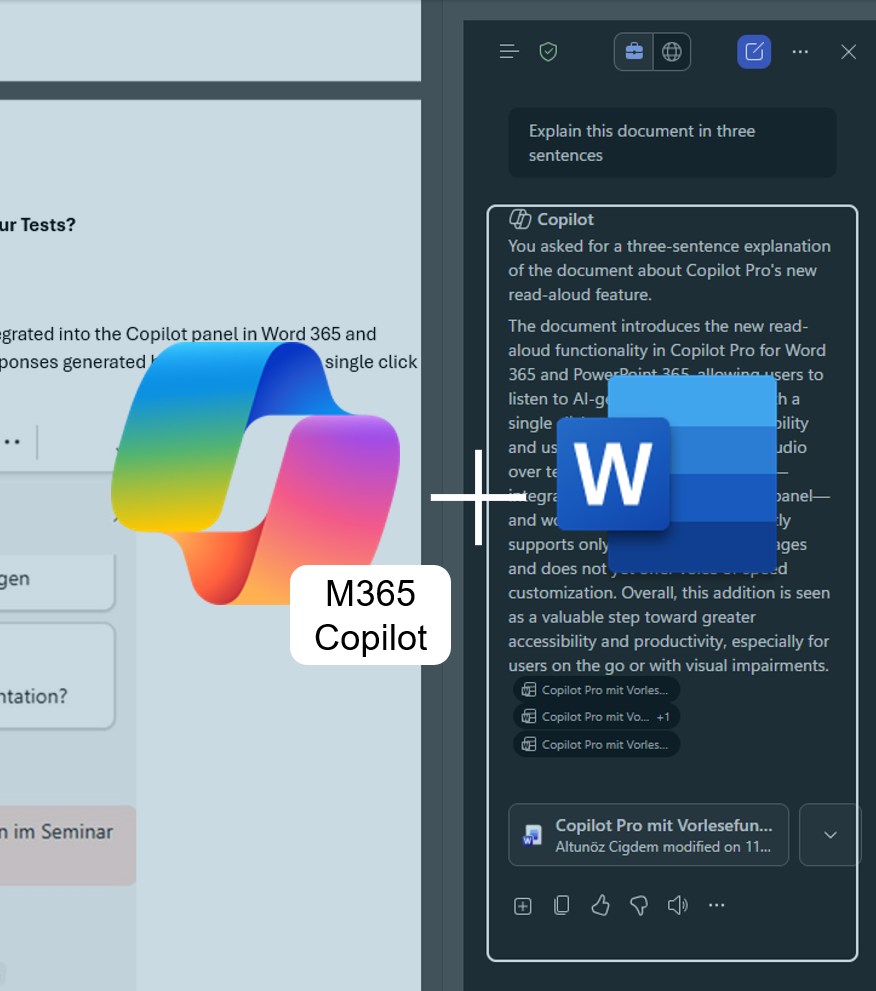Open the first Copilot Pro reference chip
Image resolution: width=876 pixels, height=991 pixels.
(x=596, y=690)
